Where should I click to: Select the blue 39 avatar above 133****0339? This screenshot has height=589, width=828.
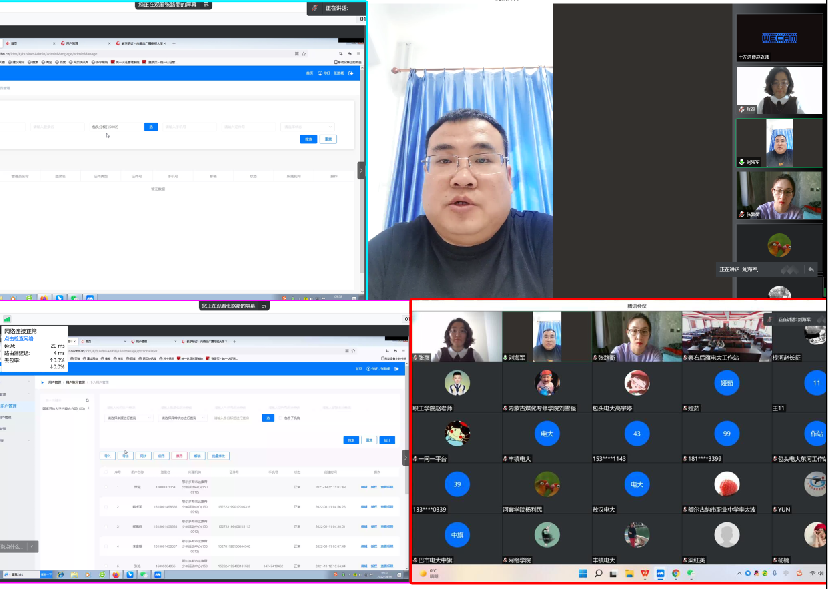click(457, 484)
